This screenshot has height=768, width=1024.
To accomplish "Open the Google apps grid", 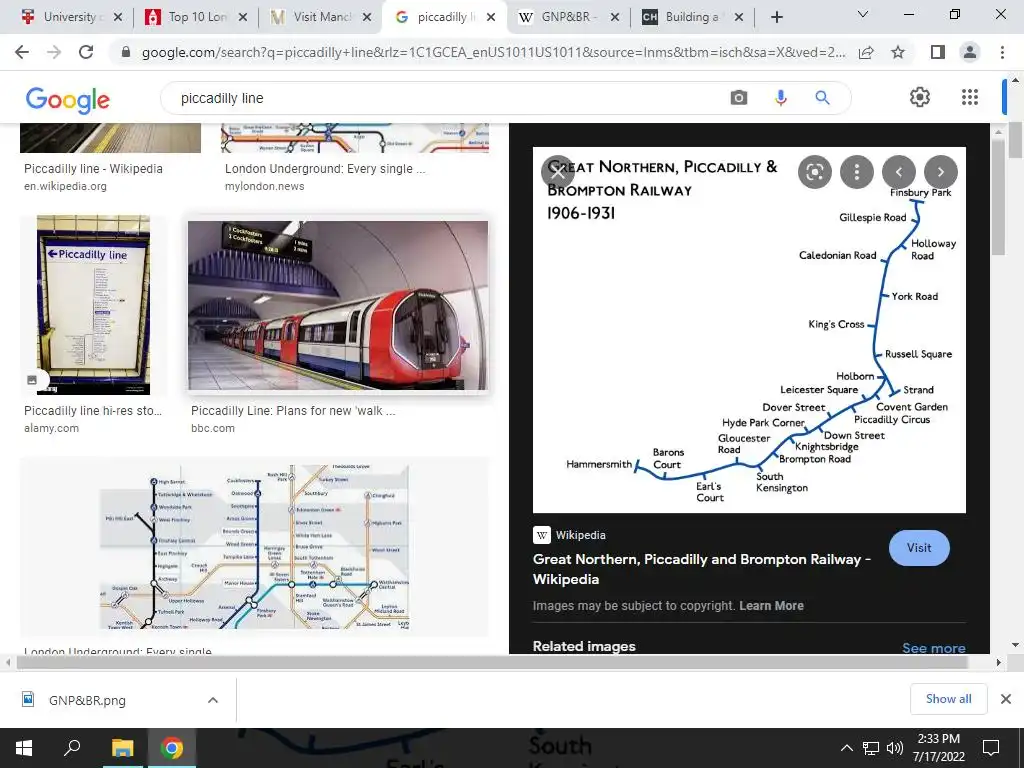I will click(970, 97).
